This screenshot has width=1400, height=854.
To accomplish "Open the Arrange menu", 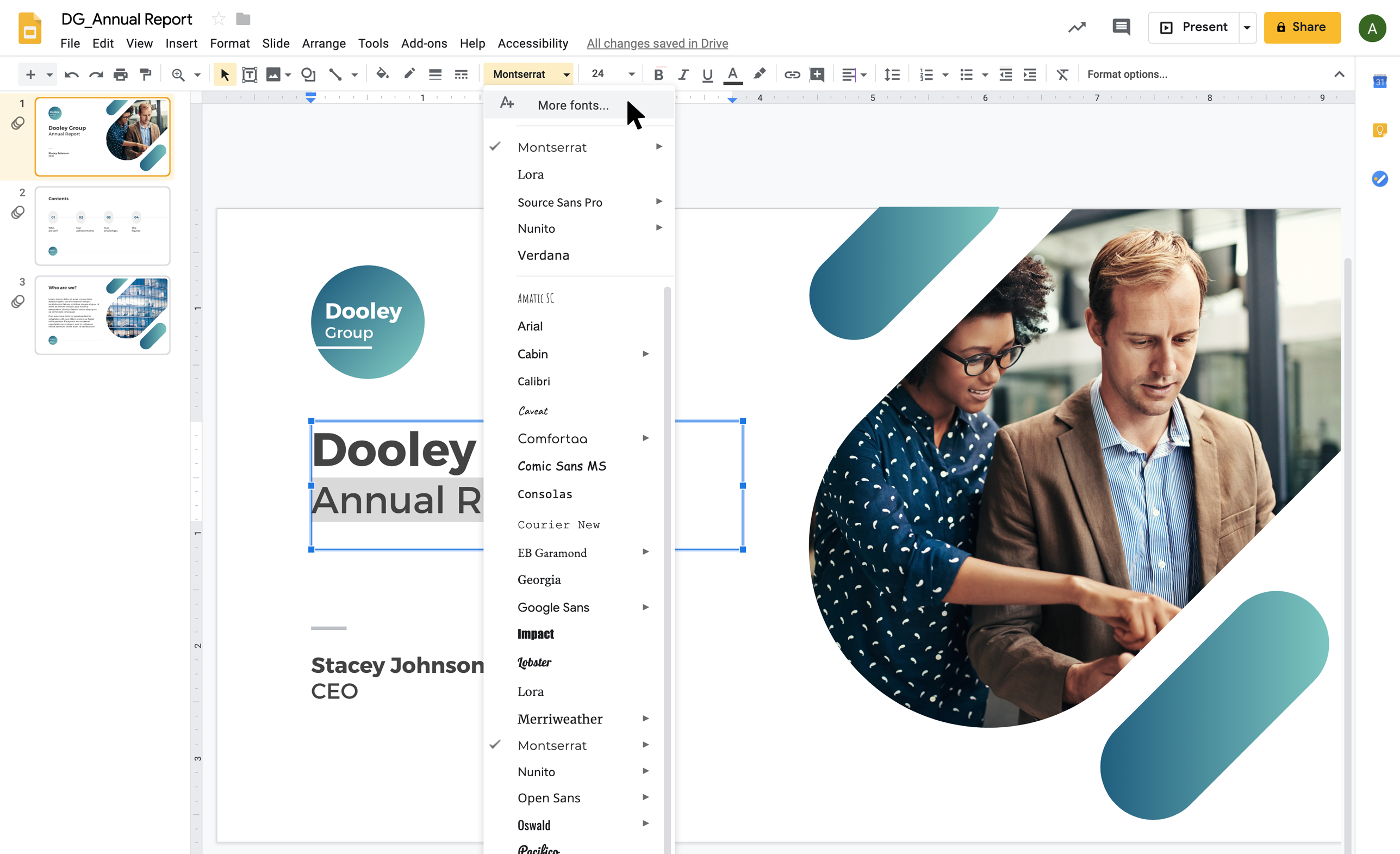I will tap(323, 43).
